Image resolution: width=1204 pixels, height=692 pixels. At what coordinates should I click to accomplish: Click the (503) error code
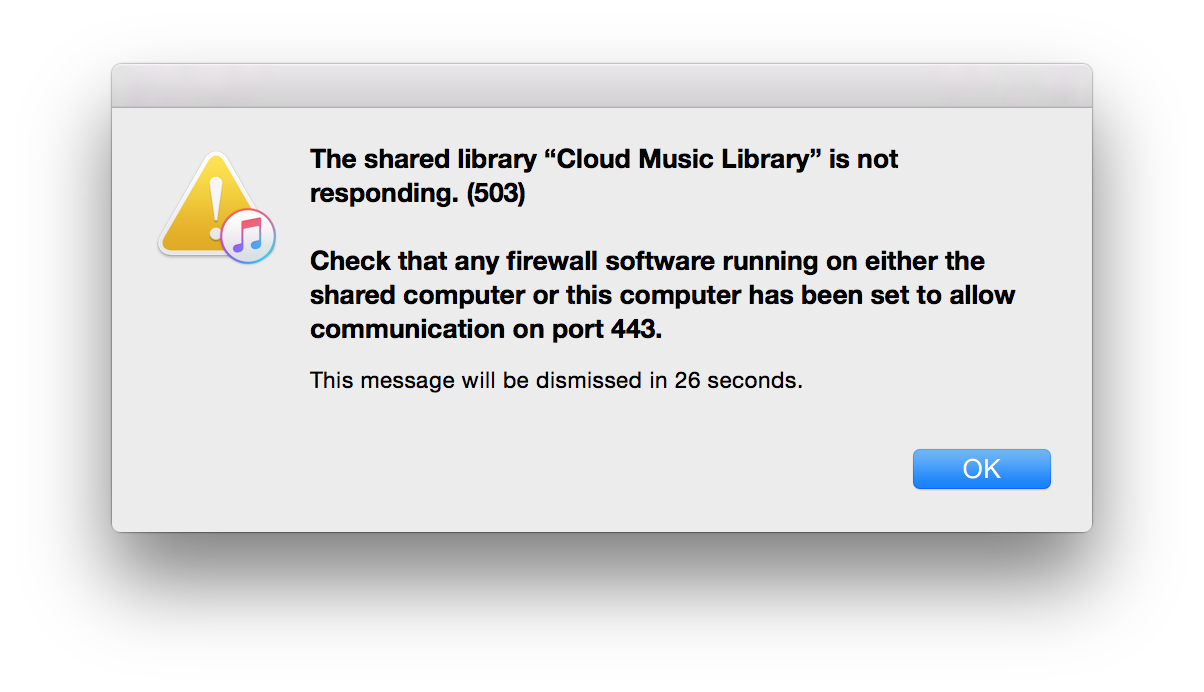[495, 193]
